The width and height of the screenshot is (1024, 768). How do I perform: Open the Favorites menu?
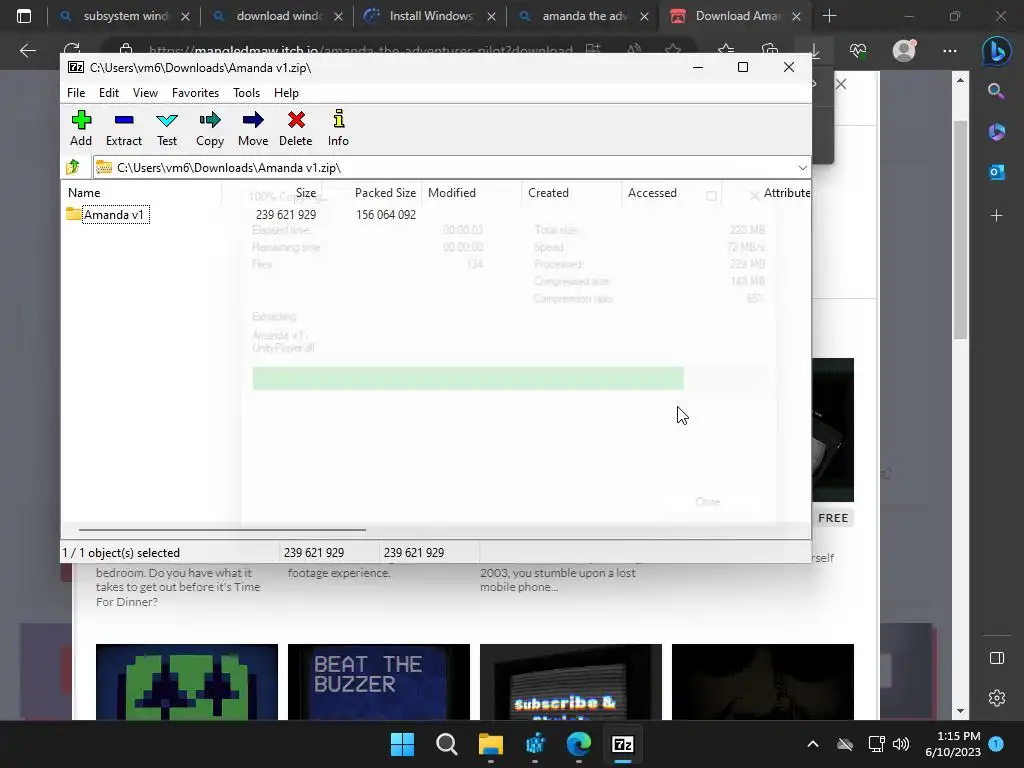195,93
